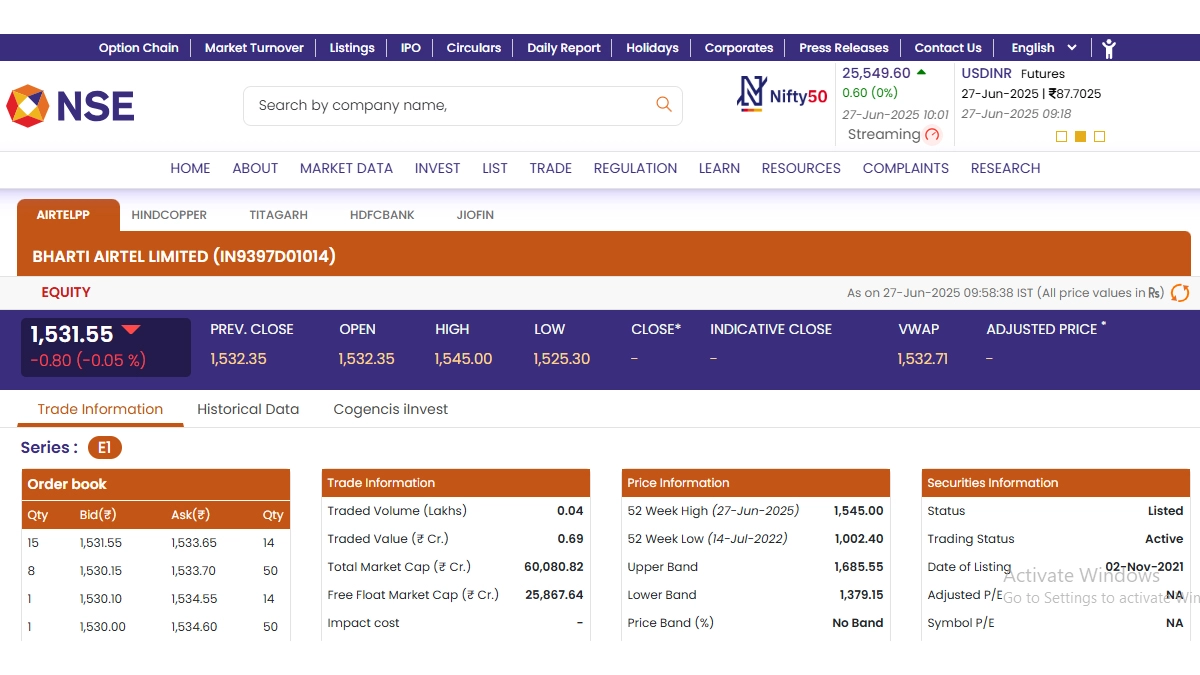
Task: Click the company name search field
Action: pos(450,105)
